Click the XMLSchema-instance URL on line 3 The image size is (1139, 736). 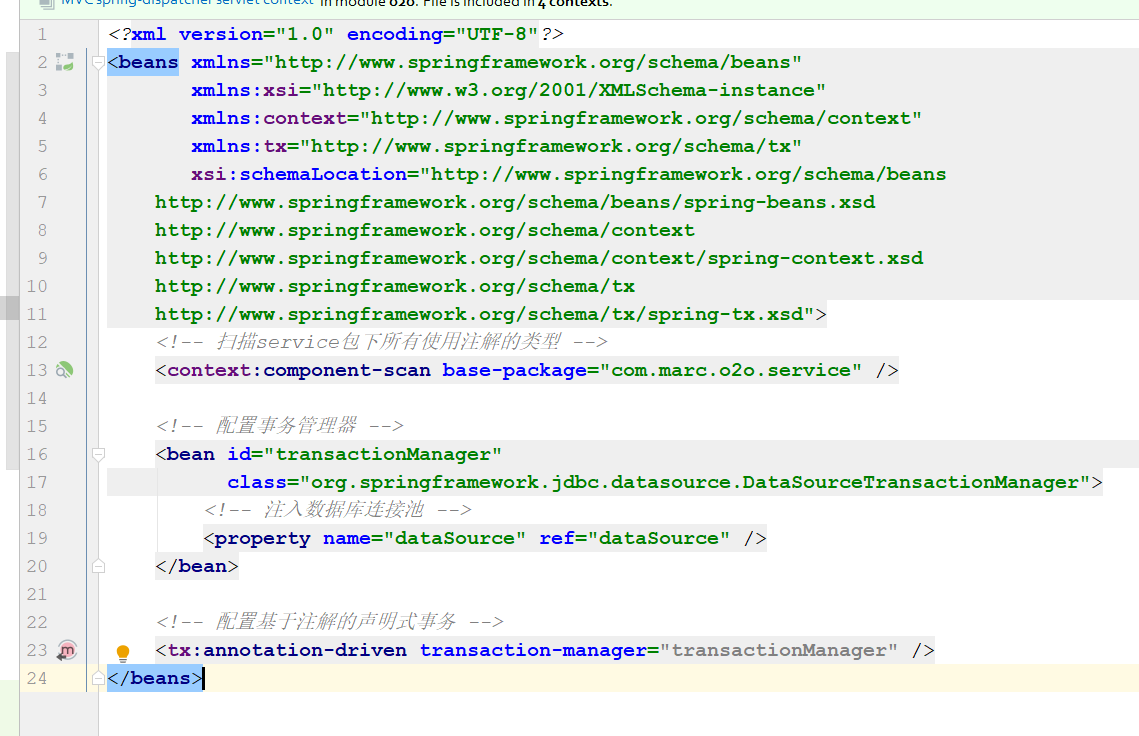[569, 90]
